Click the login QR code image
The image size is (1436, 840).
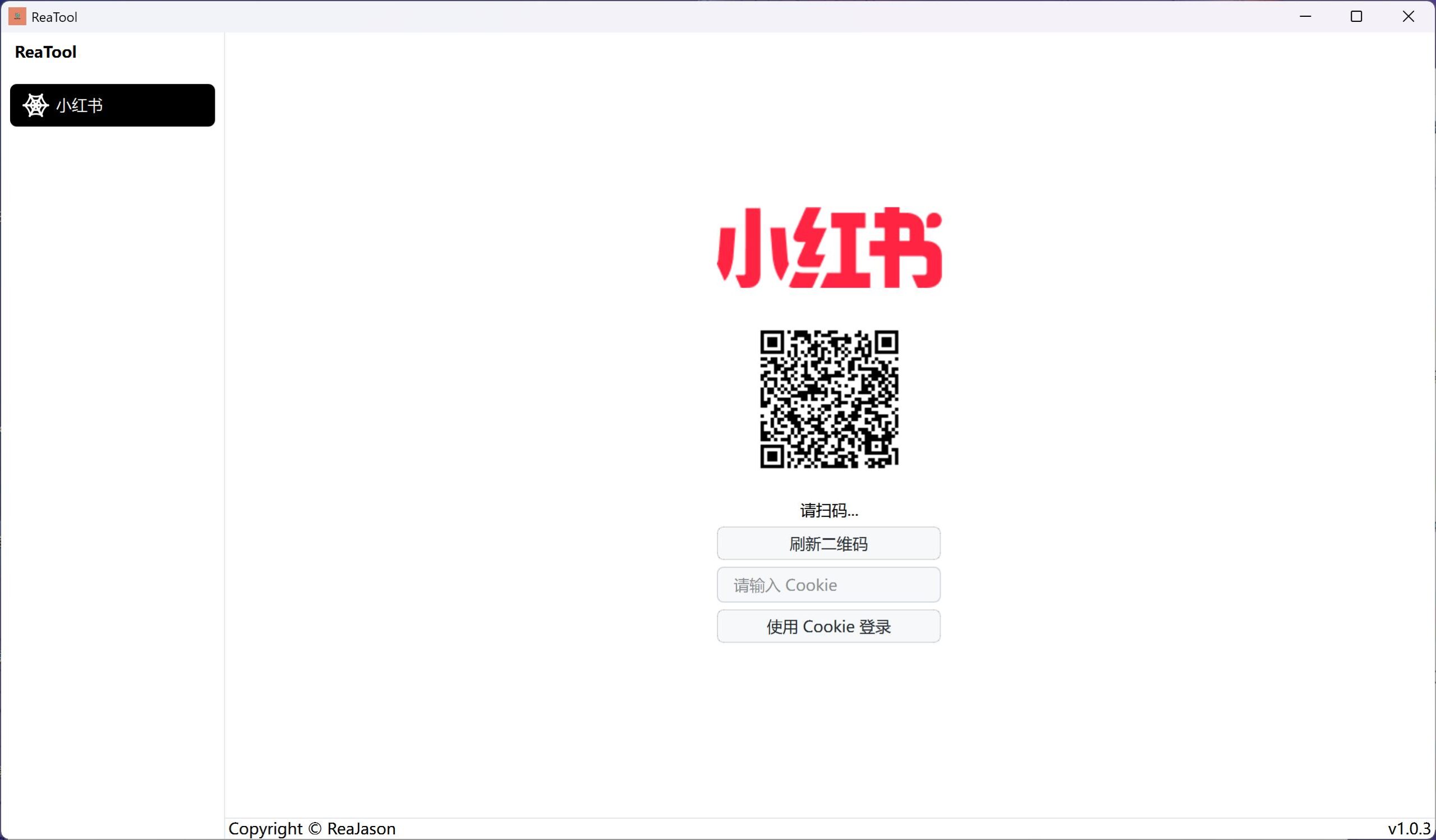click(x=829, y=399)
